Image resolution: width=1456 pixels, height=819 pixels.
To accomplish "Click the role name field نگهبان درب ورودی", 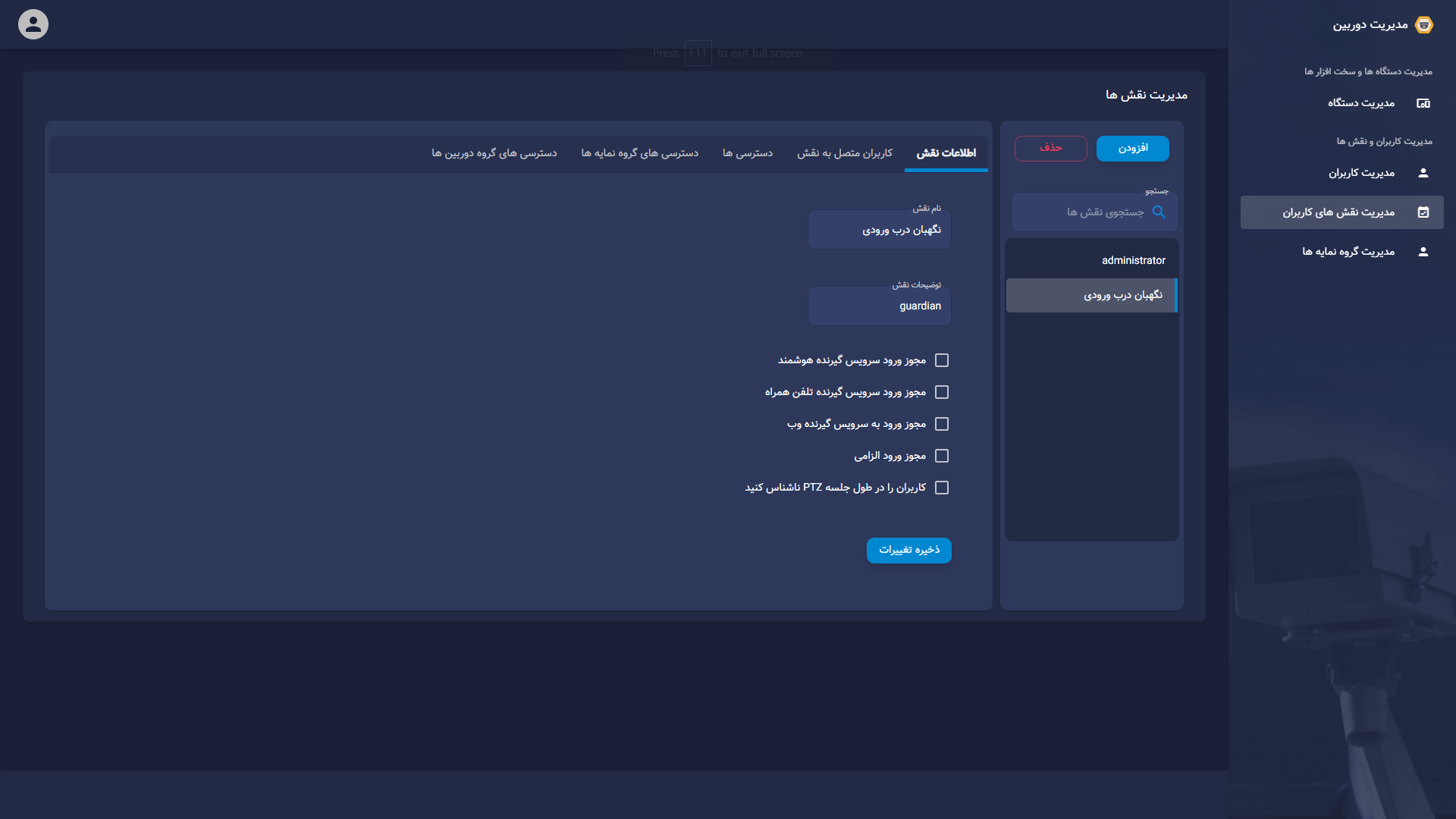I will [880, 230].
